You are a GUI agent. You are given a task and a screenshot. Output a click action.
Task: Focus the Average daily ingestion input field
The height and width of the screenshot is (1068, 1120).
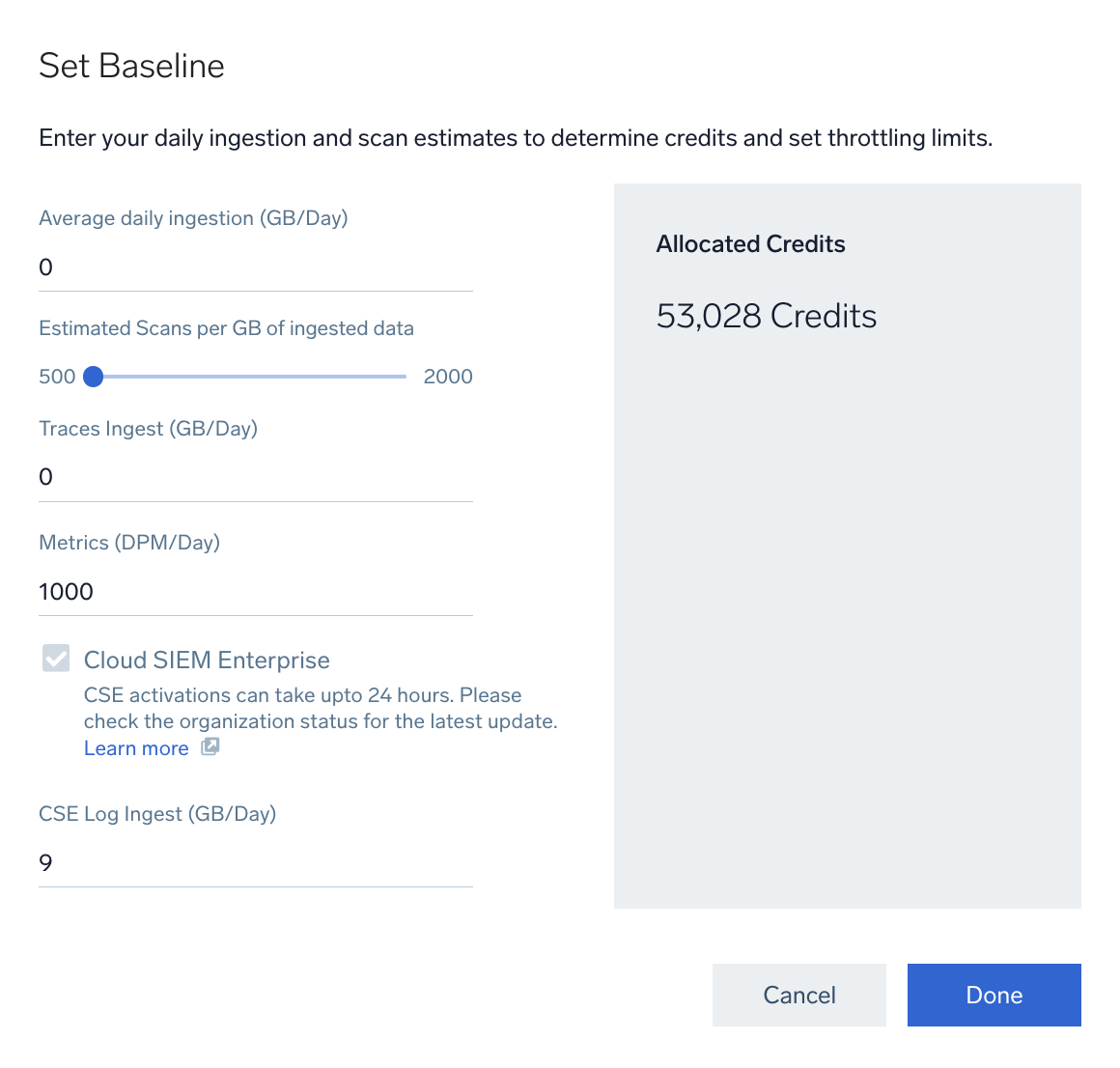[x=255, y=267]
